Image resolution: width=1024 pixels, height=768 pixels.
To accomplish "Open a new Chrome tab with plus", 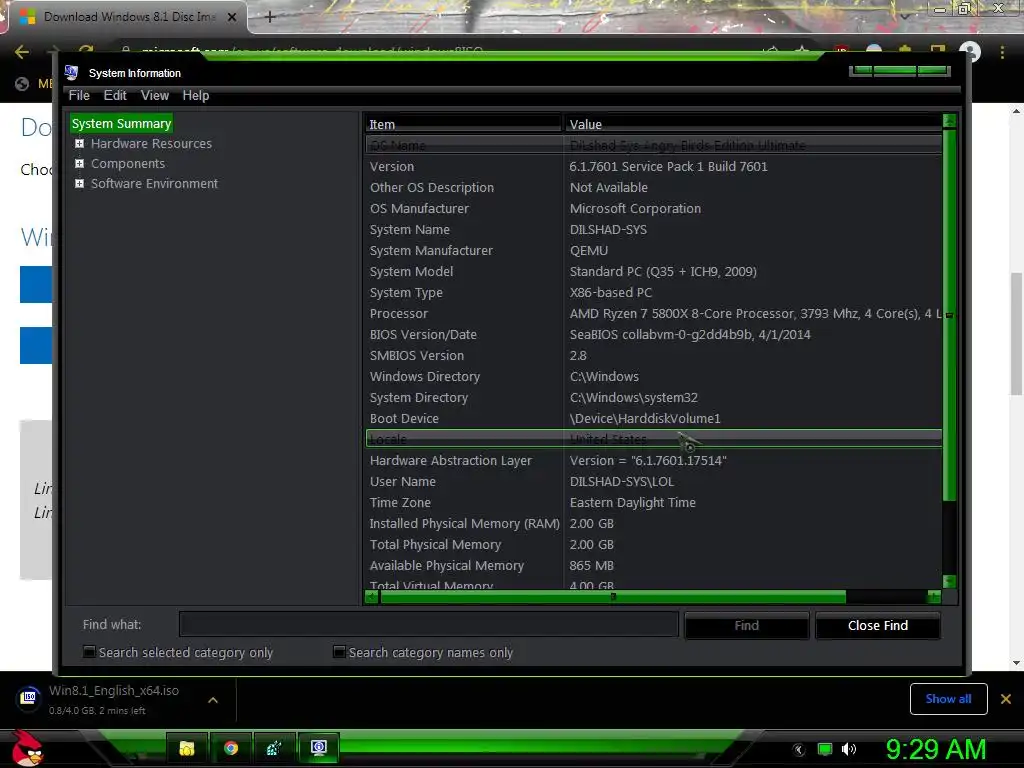I will [x=270, y=17].
